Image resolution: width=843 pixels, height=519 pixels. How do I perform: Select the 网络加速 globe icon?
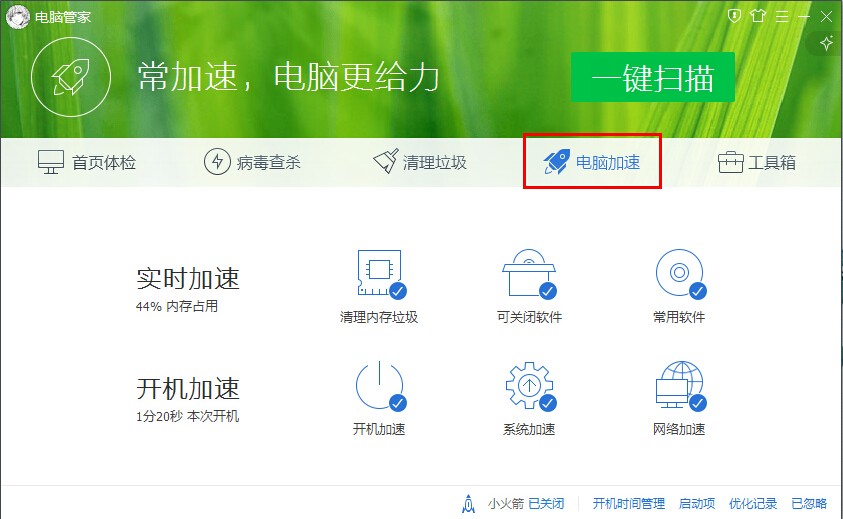point(679,386)
